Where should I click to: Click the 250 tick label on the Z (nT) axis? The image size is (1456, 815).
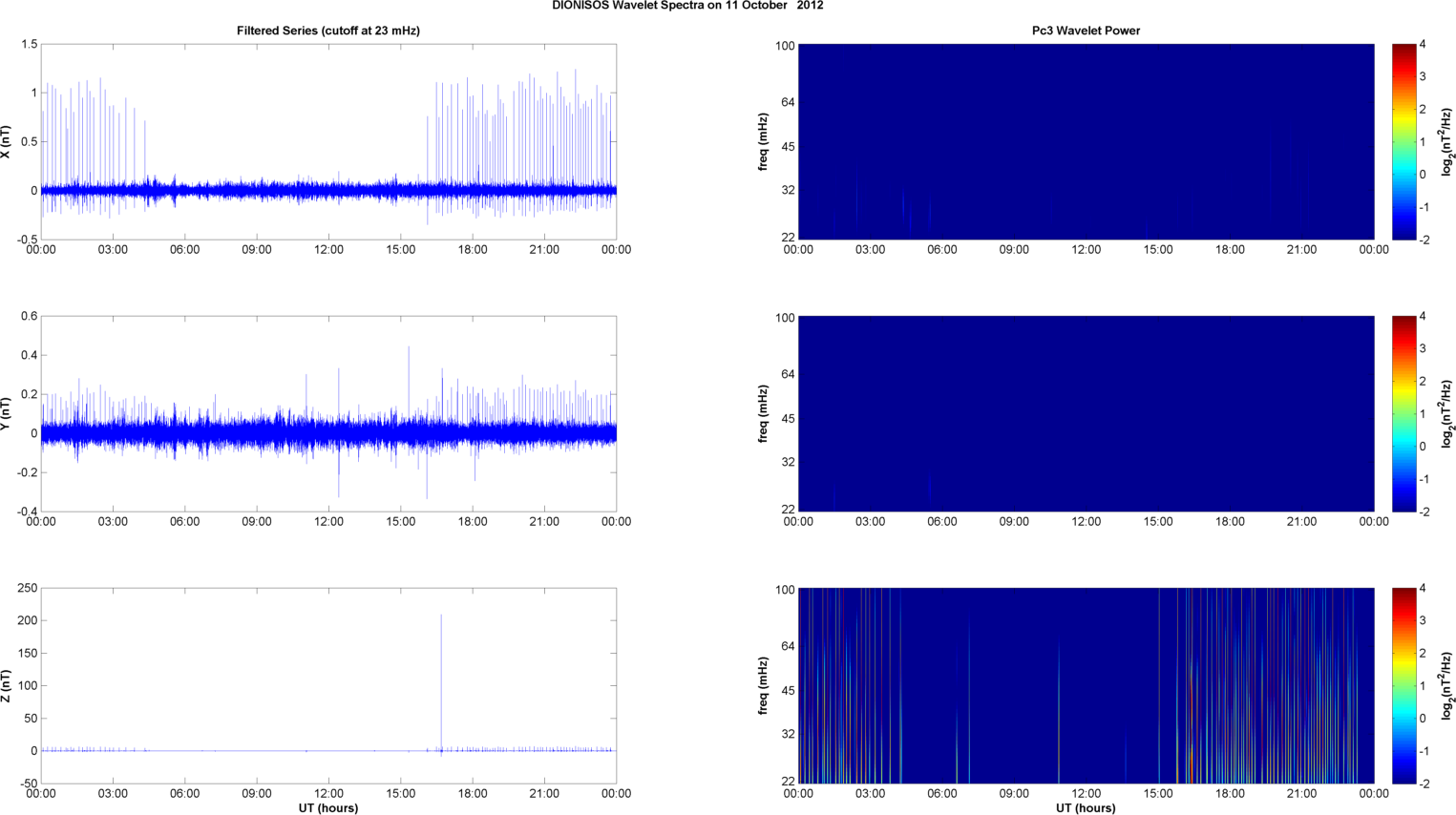27,589
